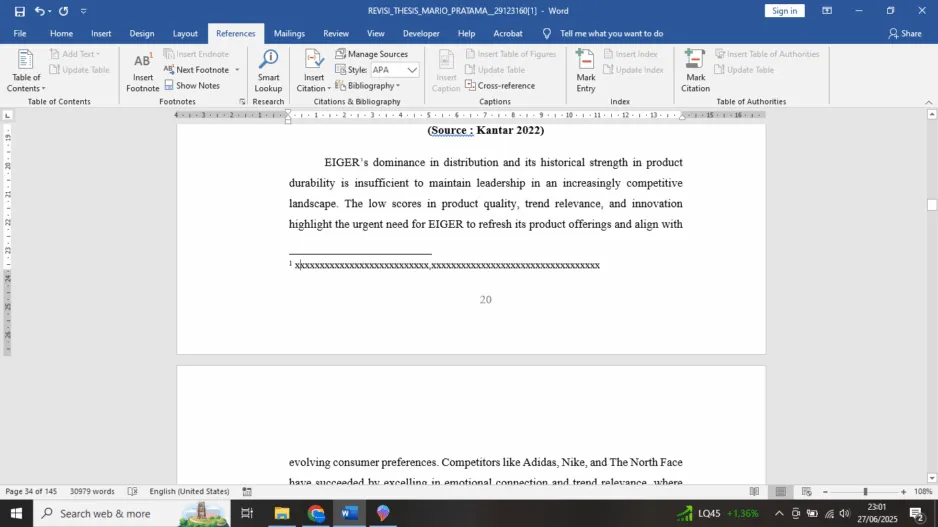Open the Footnotes dialog launcher
The height and width of the screenshot is (527, 938).
click(242, 102)
